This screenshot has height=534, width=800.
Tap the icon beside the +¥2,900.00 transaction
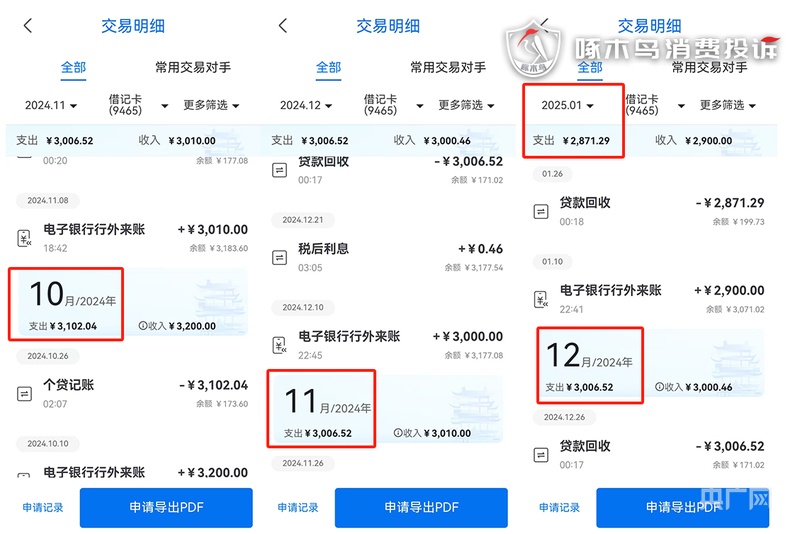point(541,299)
